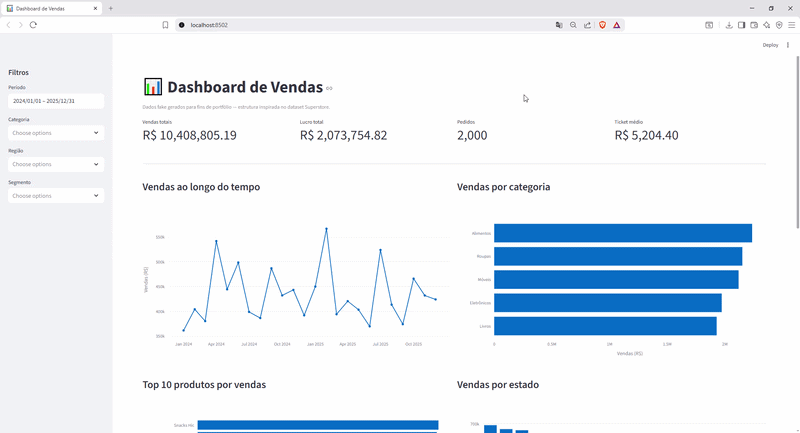Click the Roupas bar in category chart
The width and height of the screenshot is (800, 433).
[618, 257]
